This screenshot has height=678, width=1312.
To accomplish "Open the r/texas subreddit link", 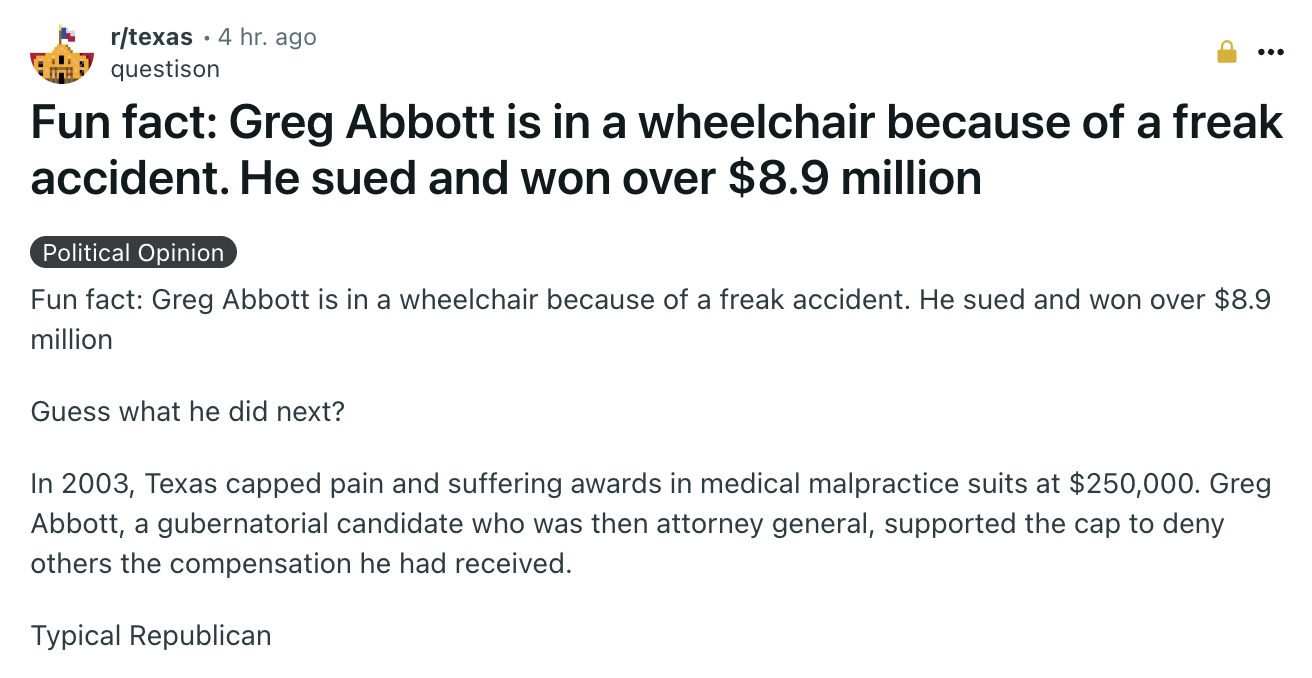I will (x=151, y=38).
